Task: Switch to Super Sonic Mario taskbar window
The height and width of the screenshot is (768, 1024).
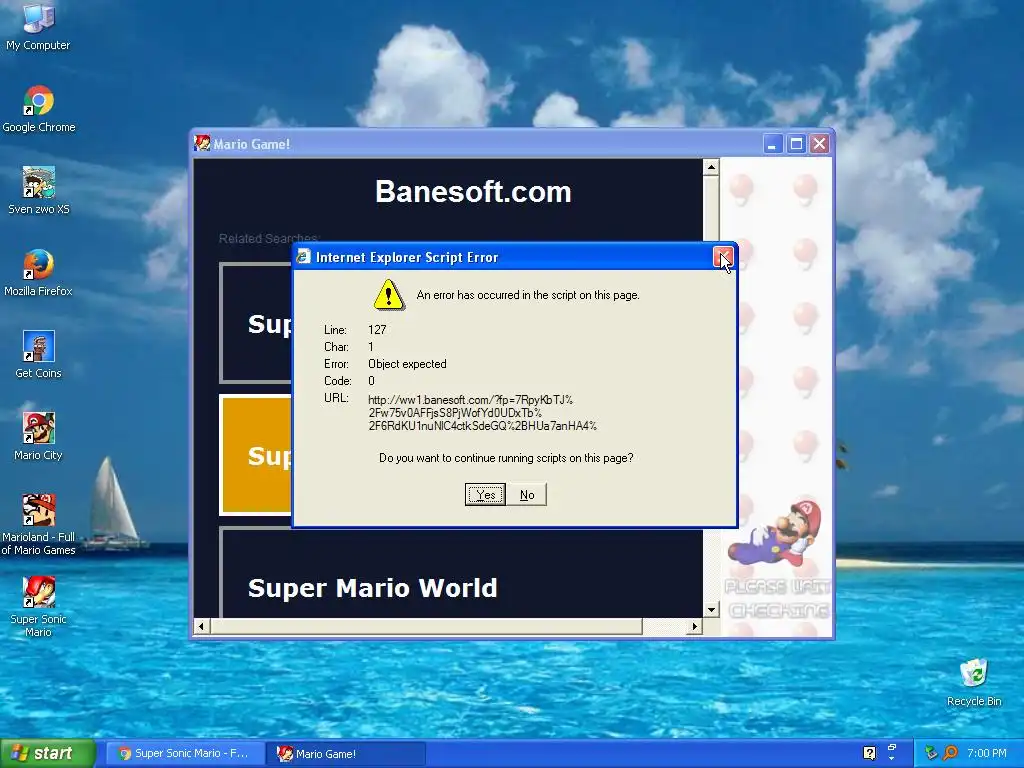Action: [x=185, y=754]
